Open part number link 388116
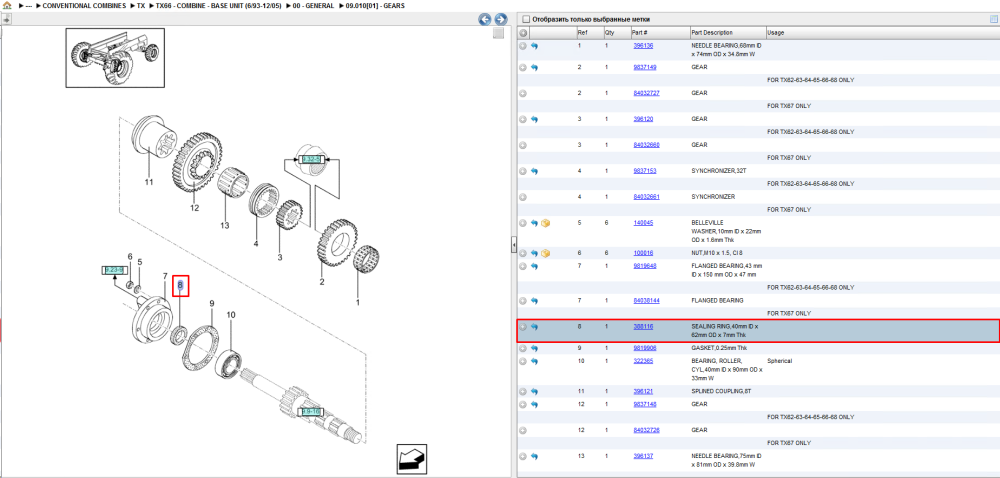The height and width of the screenshot is (478, 1000). pos(643,326)
